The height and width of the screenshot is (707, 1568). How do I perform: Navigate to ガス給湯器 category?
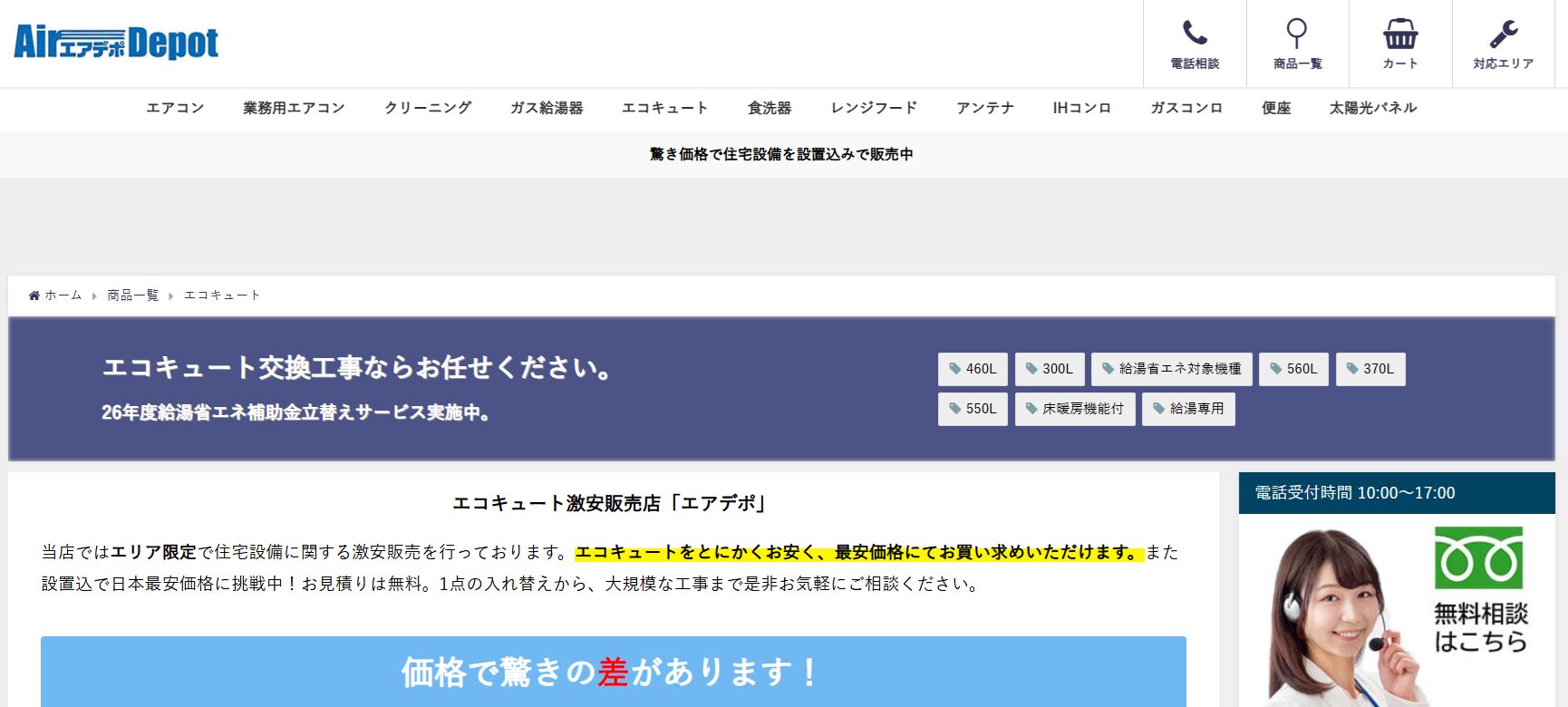tap(547, 108)
